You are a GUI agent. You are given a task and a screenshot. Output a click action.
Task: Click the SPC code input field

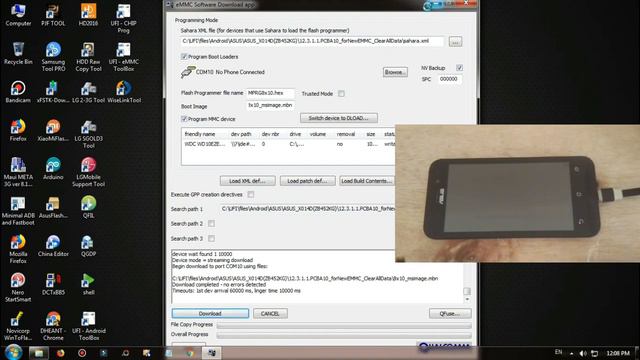click(x=450, y=79)
